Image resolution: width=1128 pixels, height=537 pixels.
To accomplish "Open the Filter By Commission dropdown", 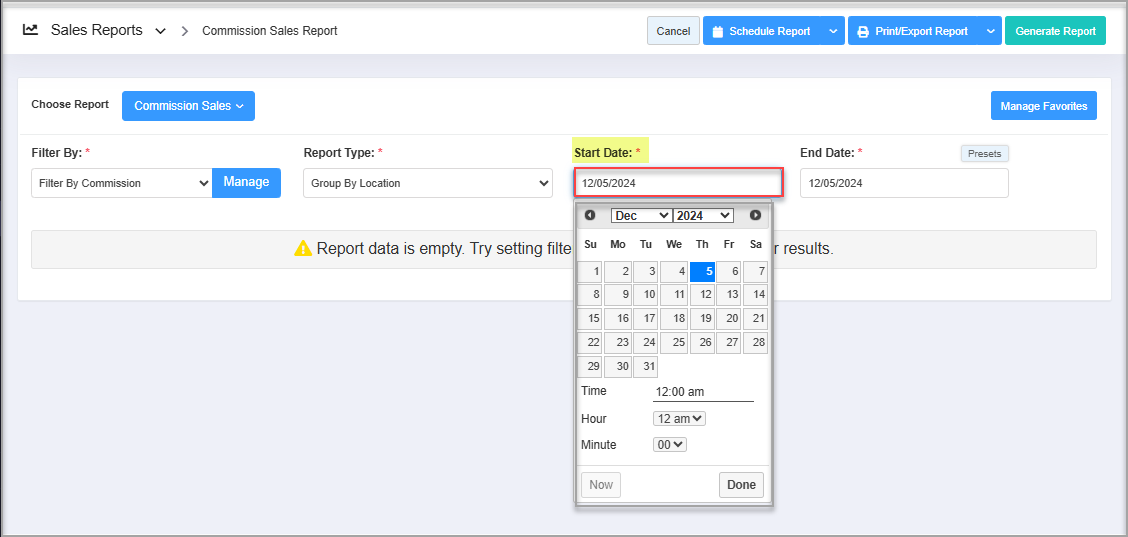I will coord(121,183).
